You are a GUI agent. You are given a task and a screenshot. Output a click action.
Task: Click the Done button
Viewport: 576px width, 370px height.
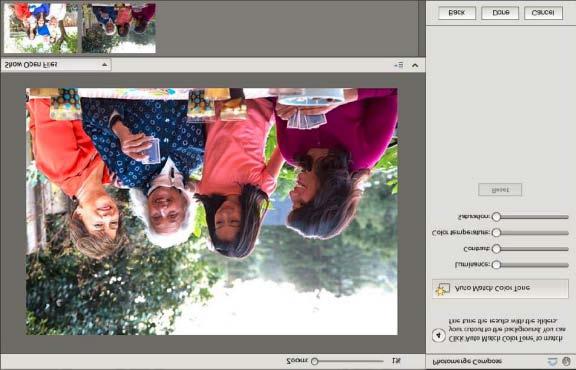coord(500,13)
